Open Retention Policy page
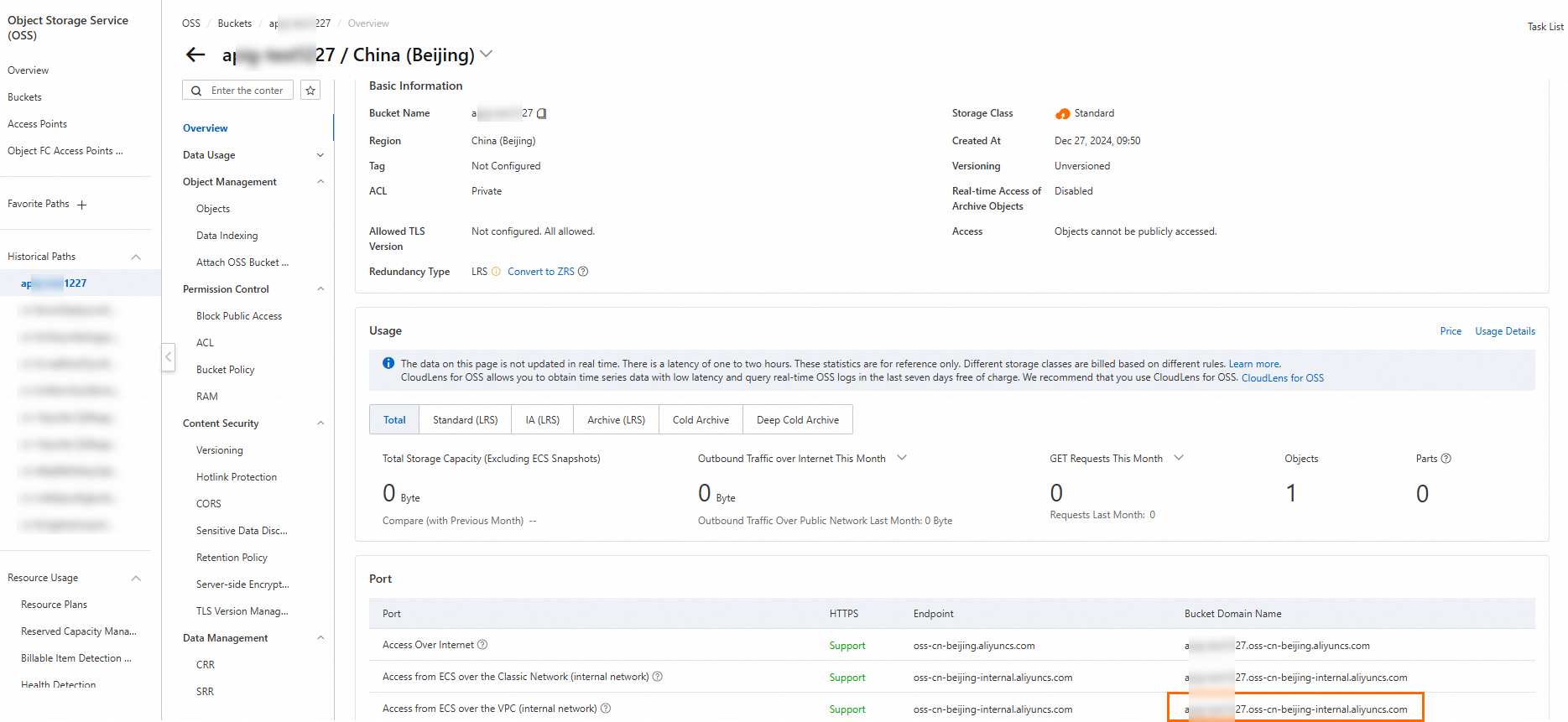This screenshot has height=722, width=1568. coord(232,558)
